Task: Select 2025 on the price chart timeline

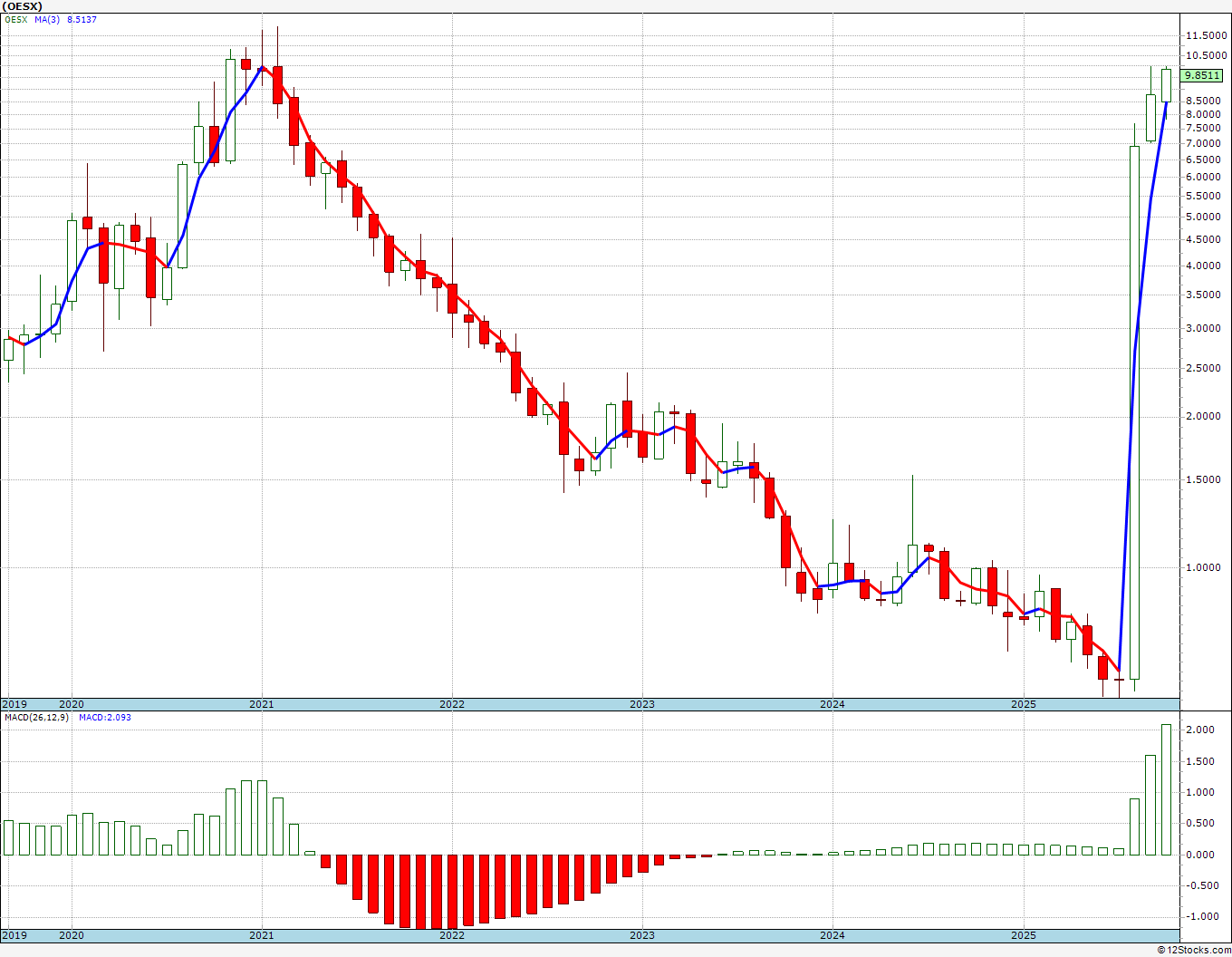Action: tap(1023, 704)
